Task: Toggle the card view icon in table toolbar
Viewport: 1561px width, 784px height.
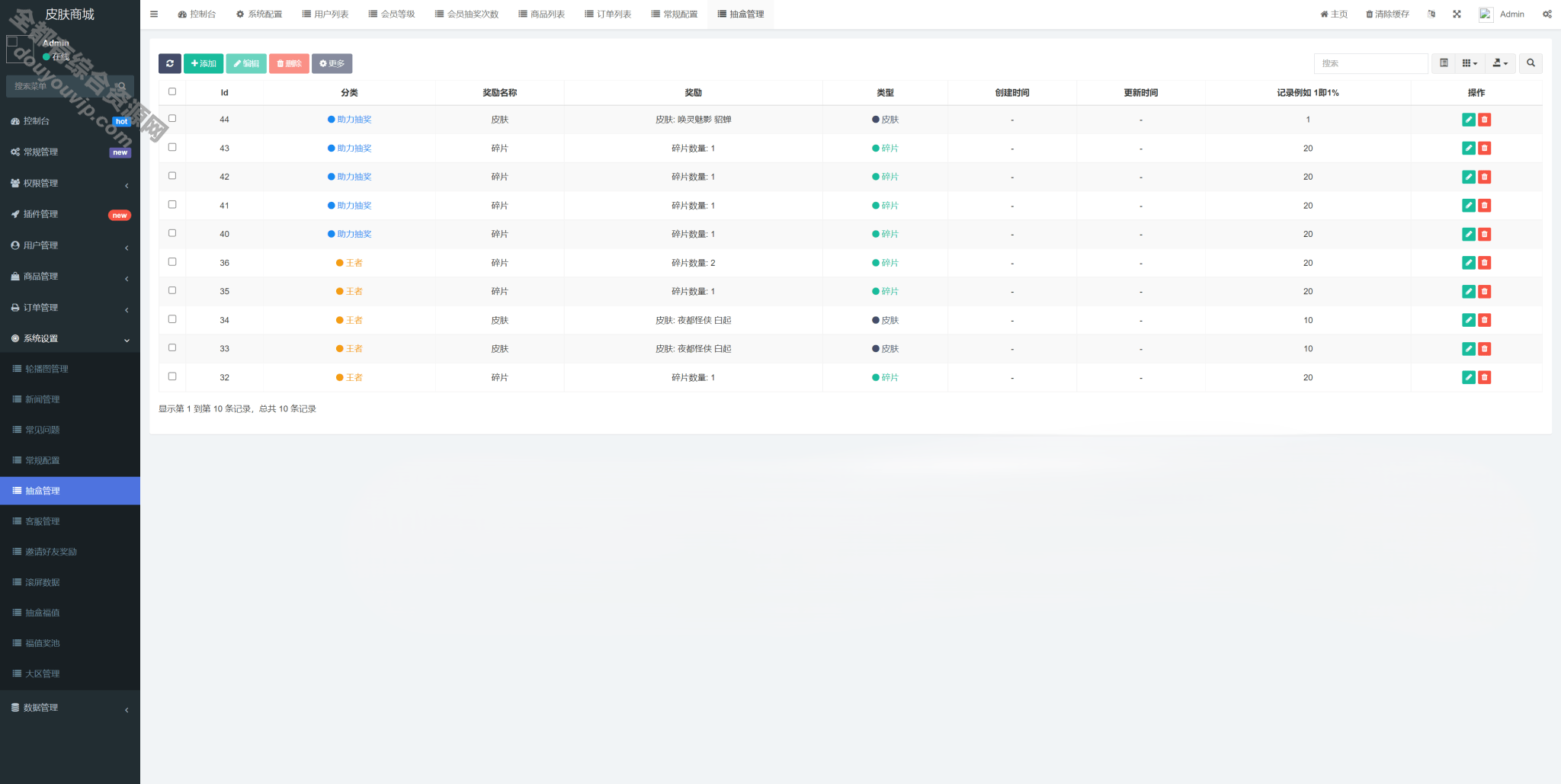Action: [x=1444, y=63]
